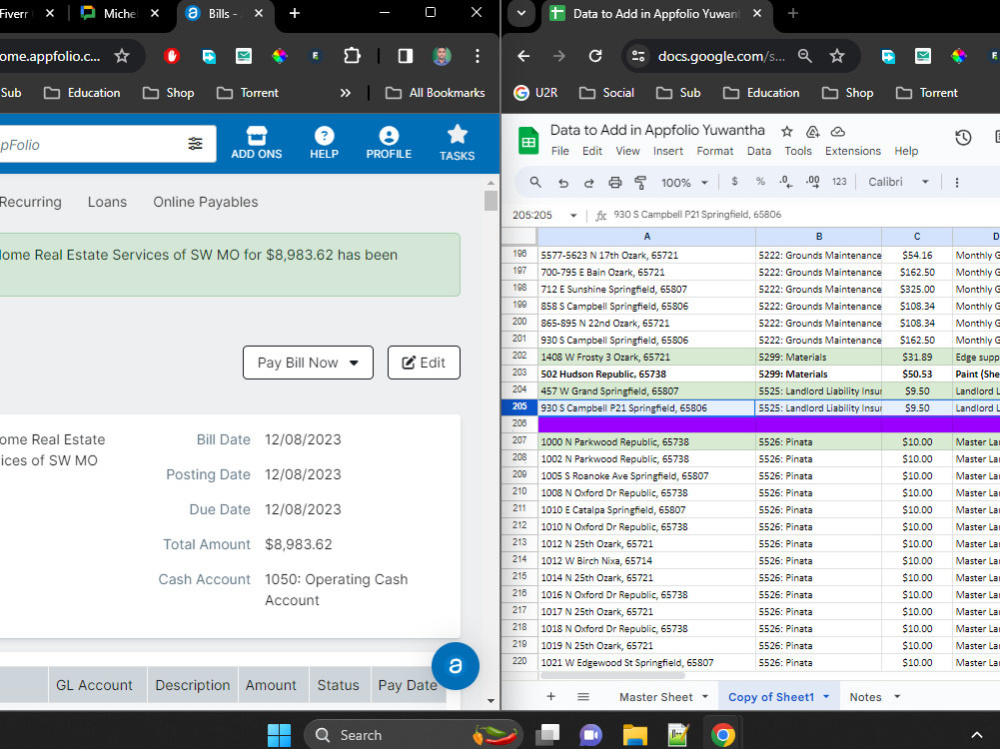
Task: Switch to the Loans tab in AppFolio
Action: (x=107, y=202)
